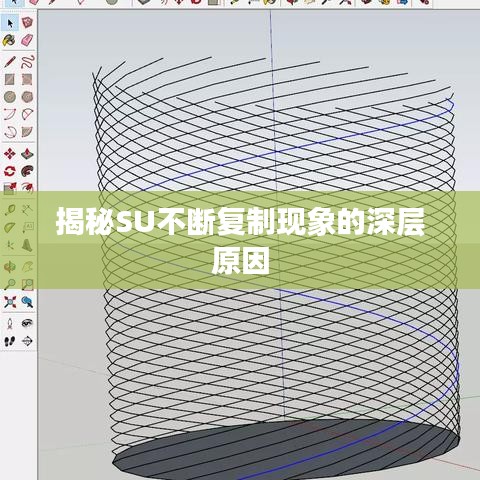The height and width of the screenshot is (480, 480).
Task: Choose the Orbit tool
Action: click(x=10, y=267)
